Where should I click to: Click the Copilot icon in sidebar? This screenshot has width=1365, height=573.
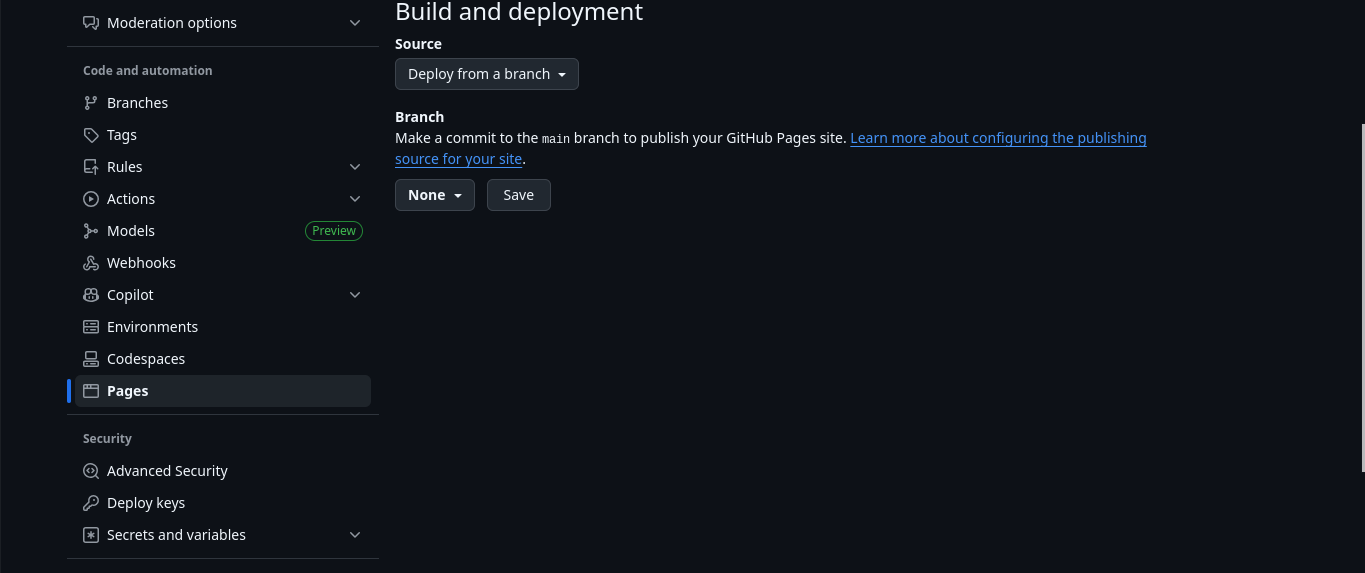pyautogui.click(x=91, y=295)
